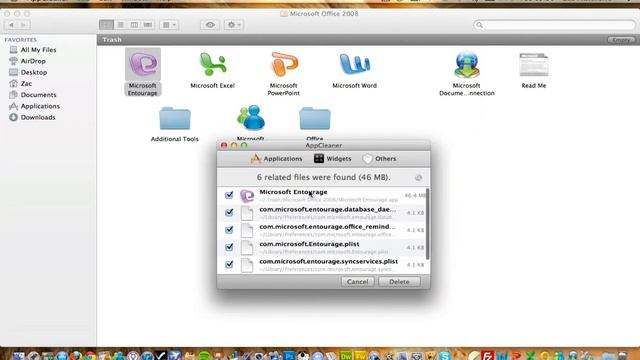Viewport: 640px width, 360px height.
Task: Click Entourage icon in AppCleaner list
Action: coord(247,196)
